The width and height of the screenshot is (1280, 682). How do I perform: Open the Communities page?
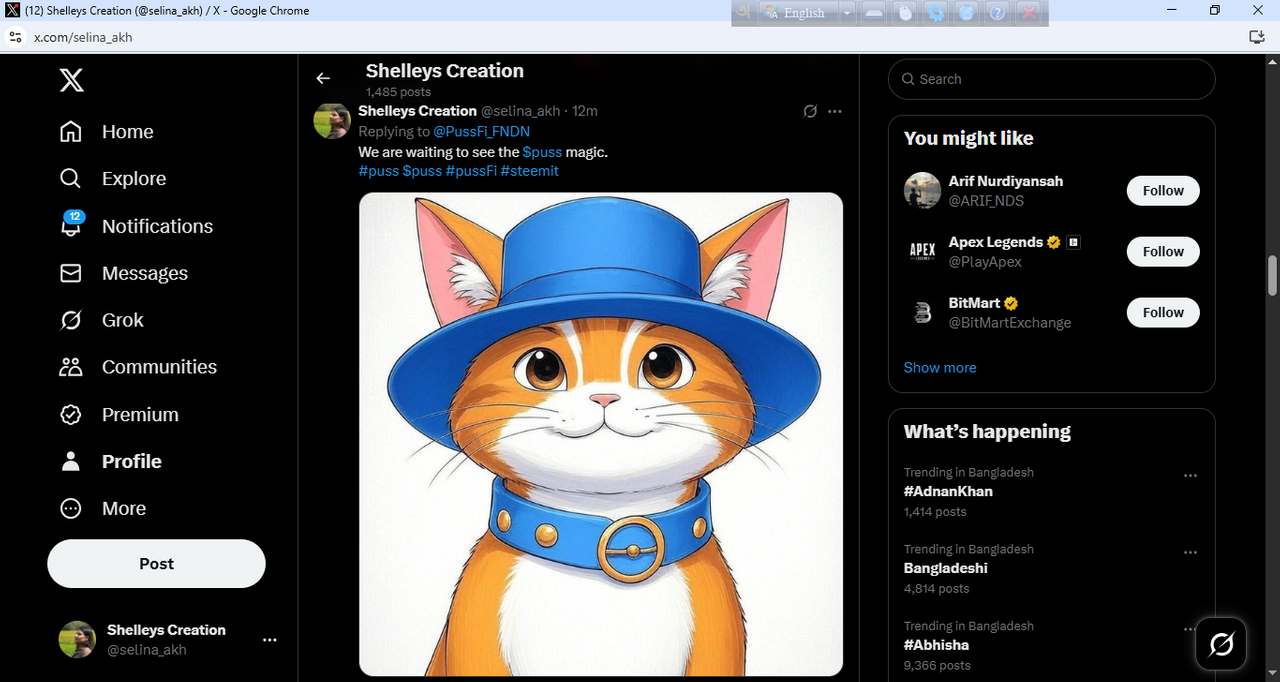pyautogui.click(x=138, y=367)
